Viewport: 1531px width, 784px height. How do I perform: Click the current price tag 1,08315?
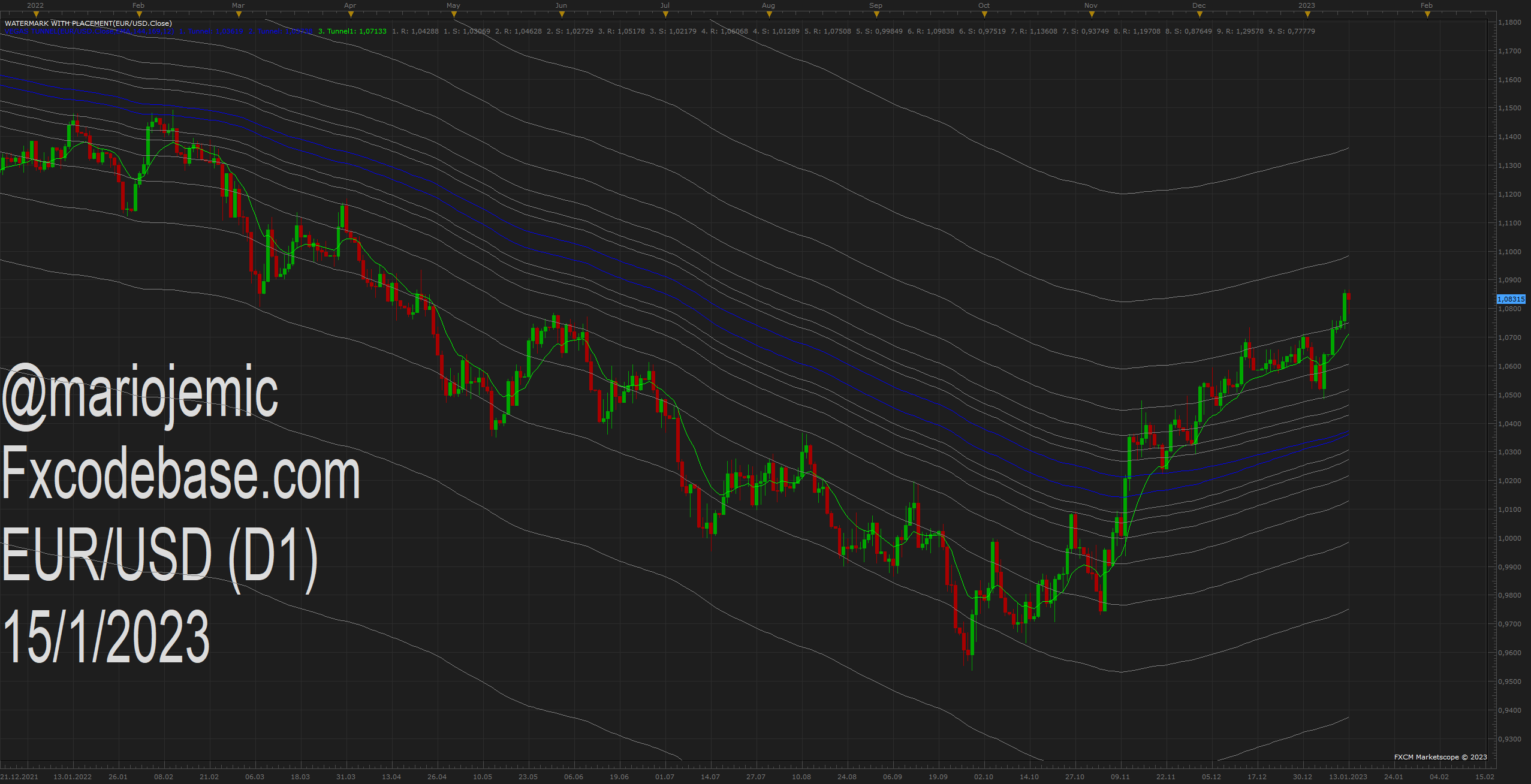1511,299
